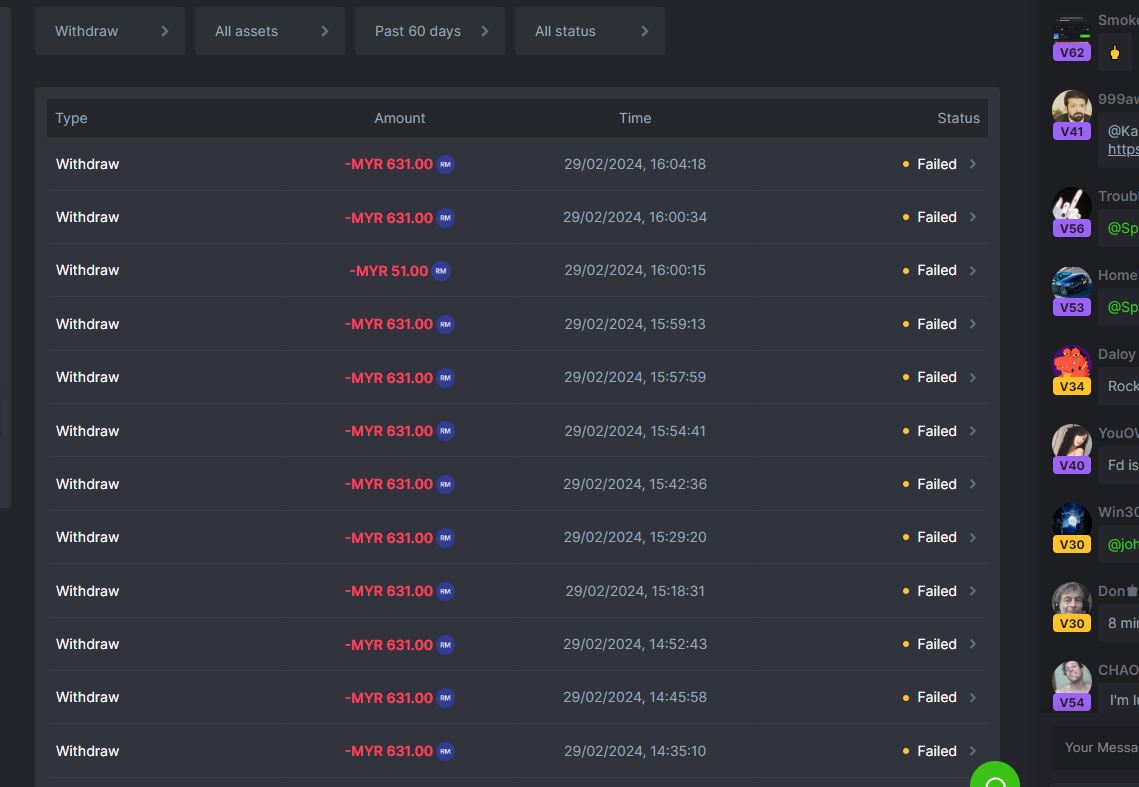The height and width of the screenshot is (787, 1139).
Task: Expand the failed withdrawal at 16:00:34
Action: click(x=972, y=217)
